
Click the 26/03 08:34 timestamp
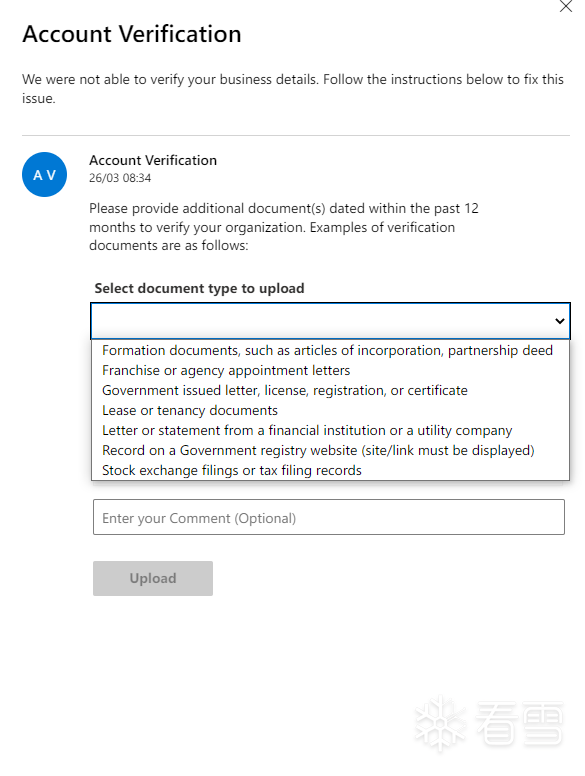120,178
